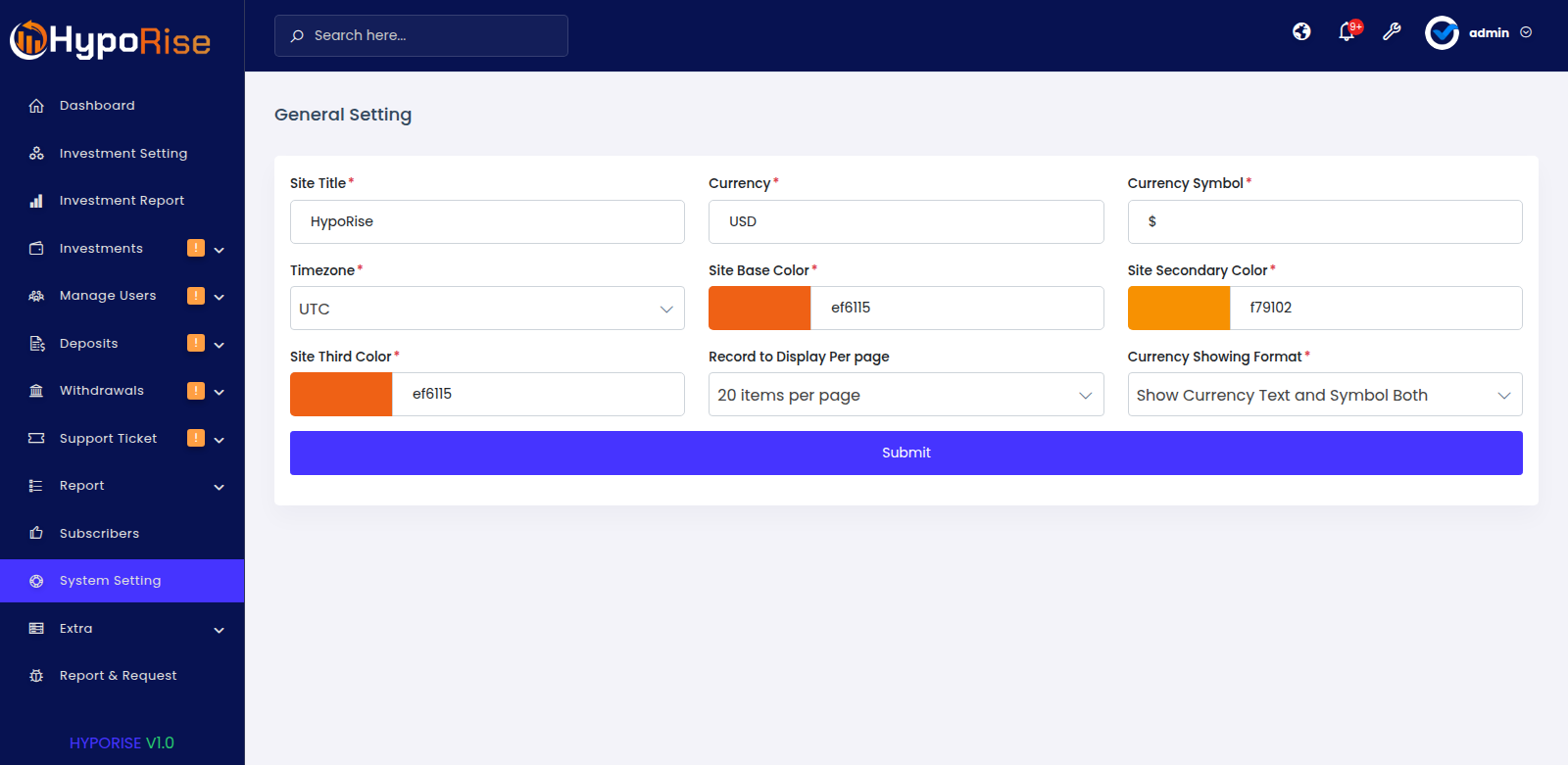Click the Investment Report bar chart icon

[36, 201]
